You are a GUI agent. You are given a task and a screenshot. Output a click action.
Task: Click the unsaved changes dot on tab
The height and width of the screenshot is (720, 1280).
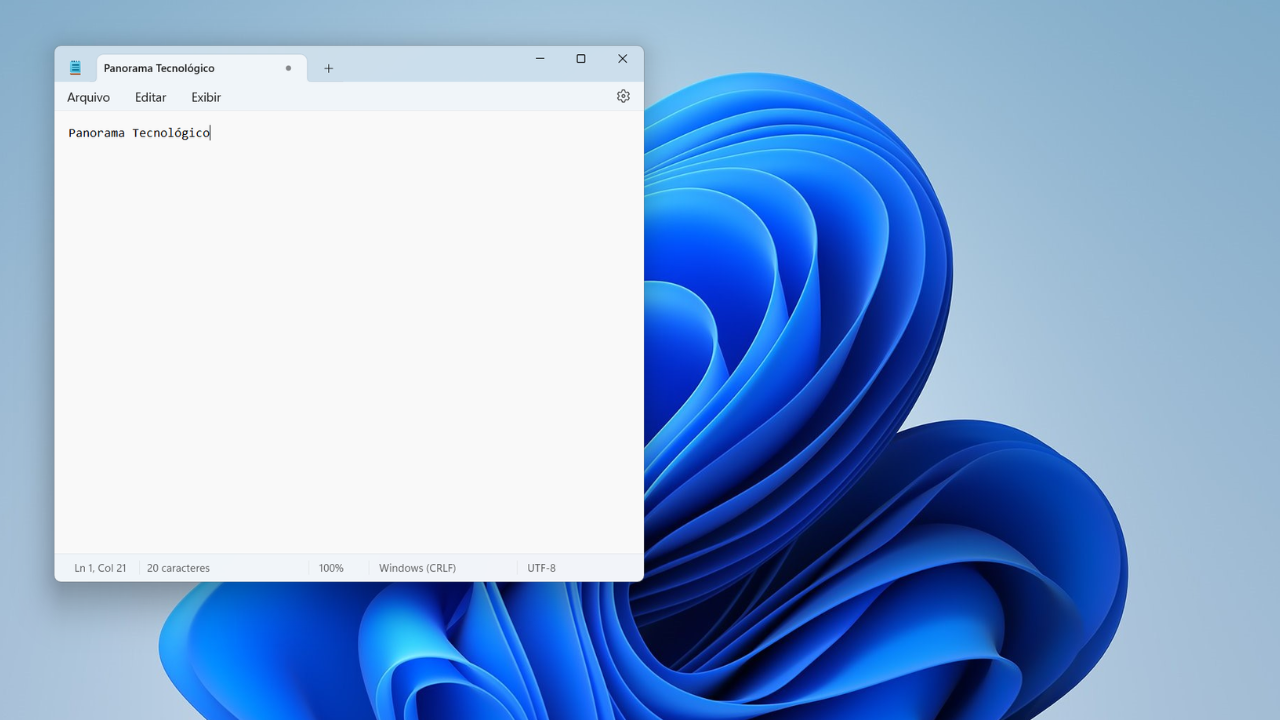click(x=287, y=68)
